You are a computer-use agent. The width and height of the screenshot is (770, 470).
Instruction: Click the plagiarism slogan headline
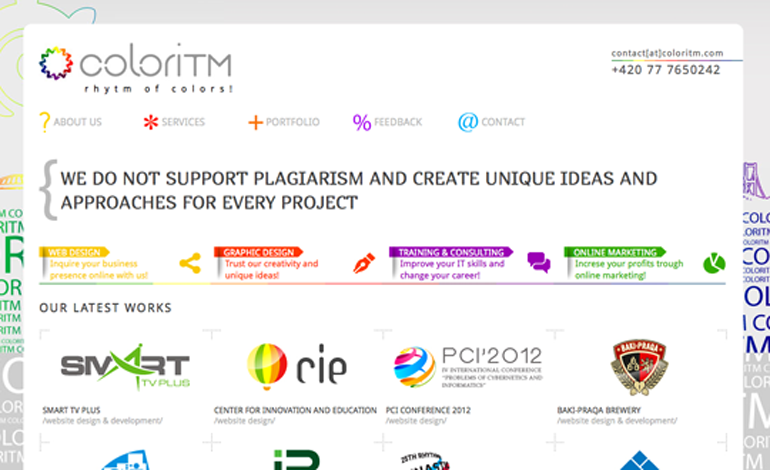click(x=358, y=191)
